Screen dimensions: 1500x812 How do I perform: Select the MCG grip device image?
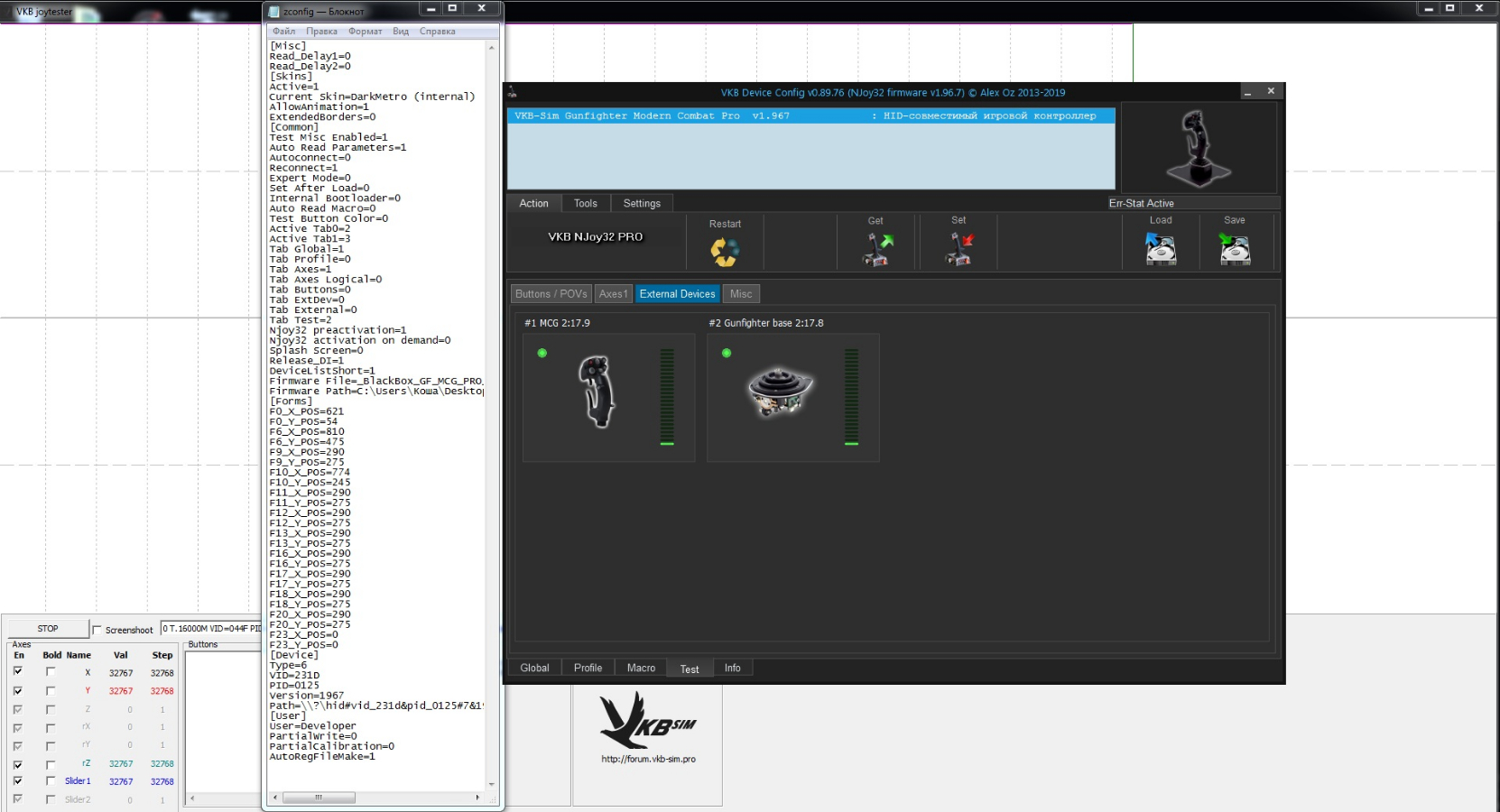click(x=597, y=392)
